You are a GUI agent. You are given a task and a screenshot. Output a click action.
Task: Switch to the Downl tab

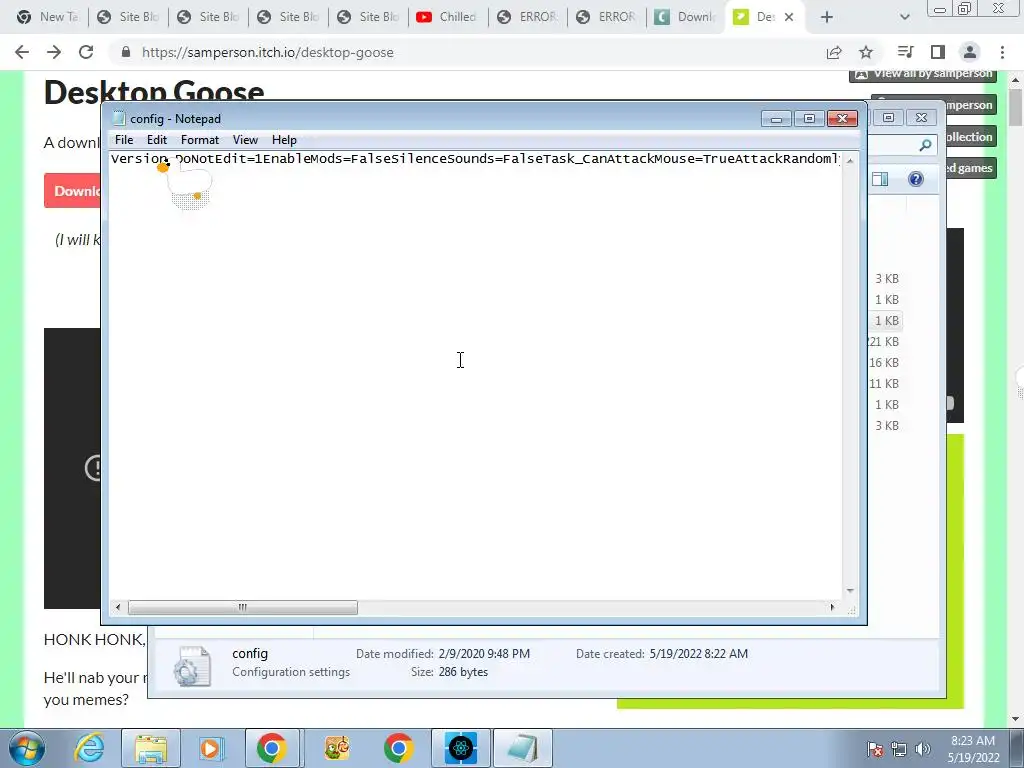686,17
